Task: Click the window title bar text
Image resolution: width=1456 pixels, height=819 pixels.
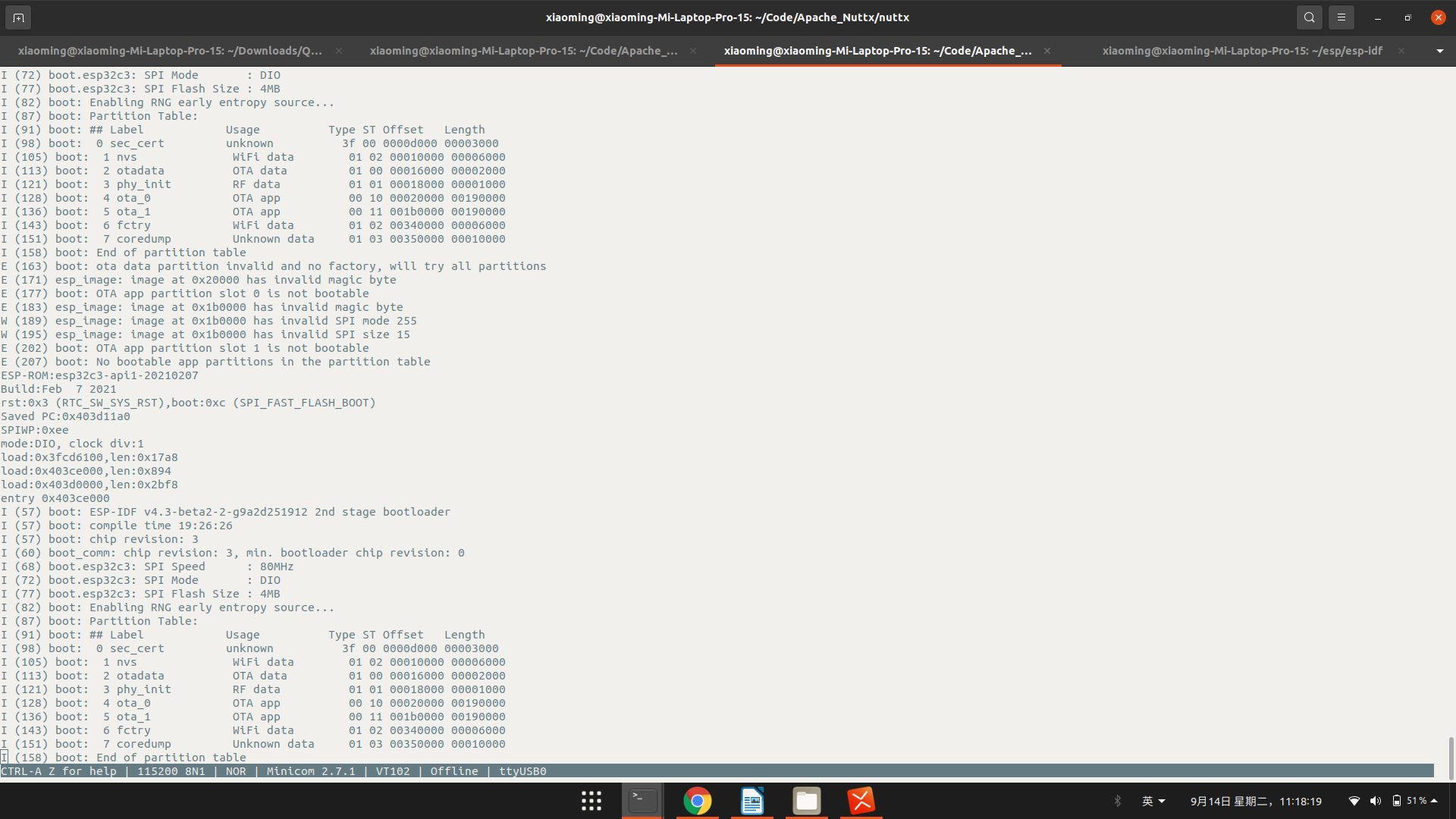Action: click(727, 17)
